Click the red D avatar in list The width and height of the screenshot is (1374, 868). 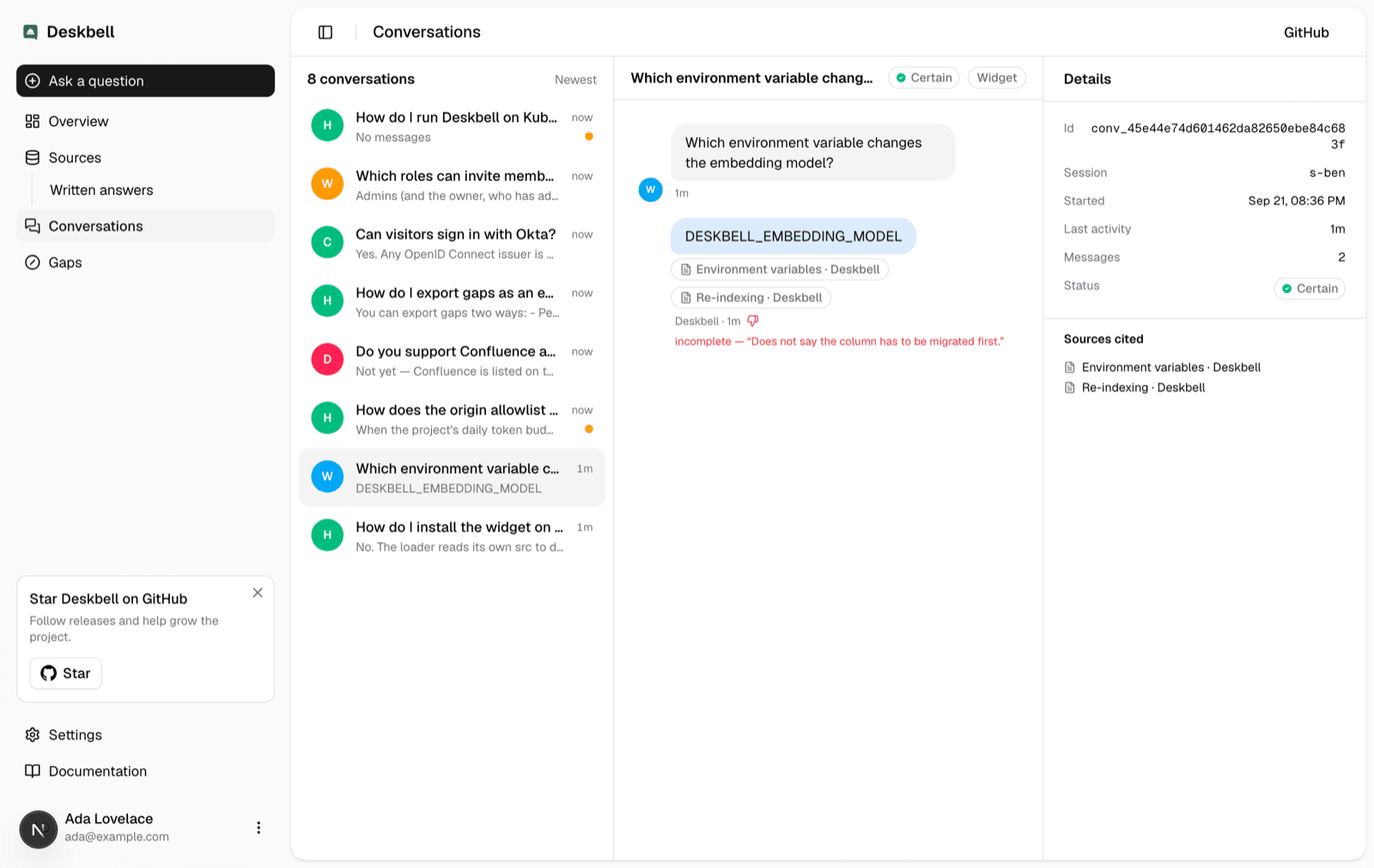tap(327, 360)
